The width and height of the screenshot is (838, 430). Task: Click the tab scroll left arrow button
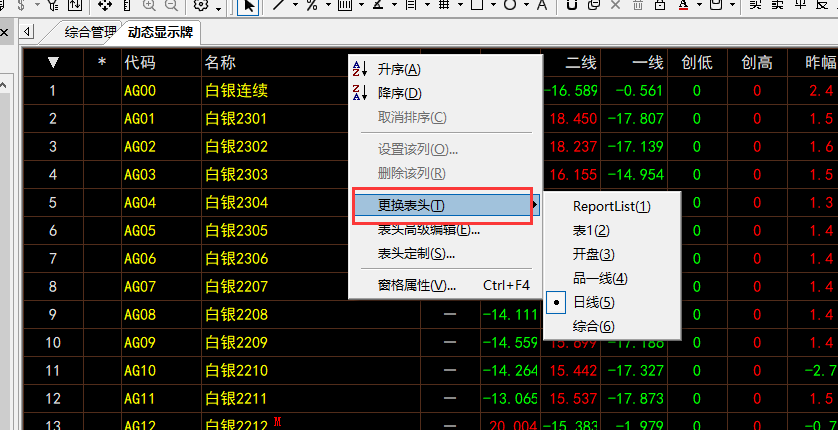[x=27, y=32]
